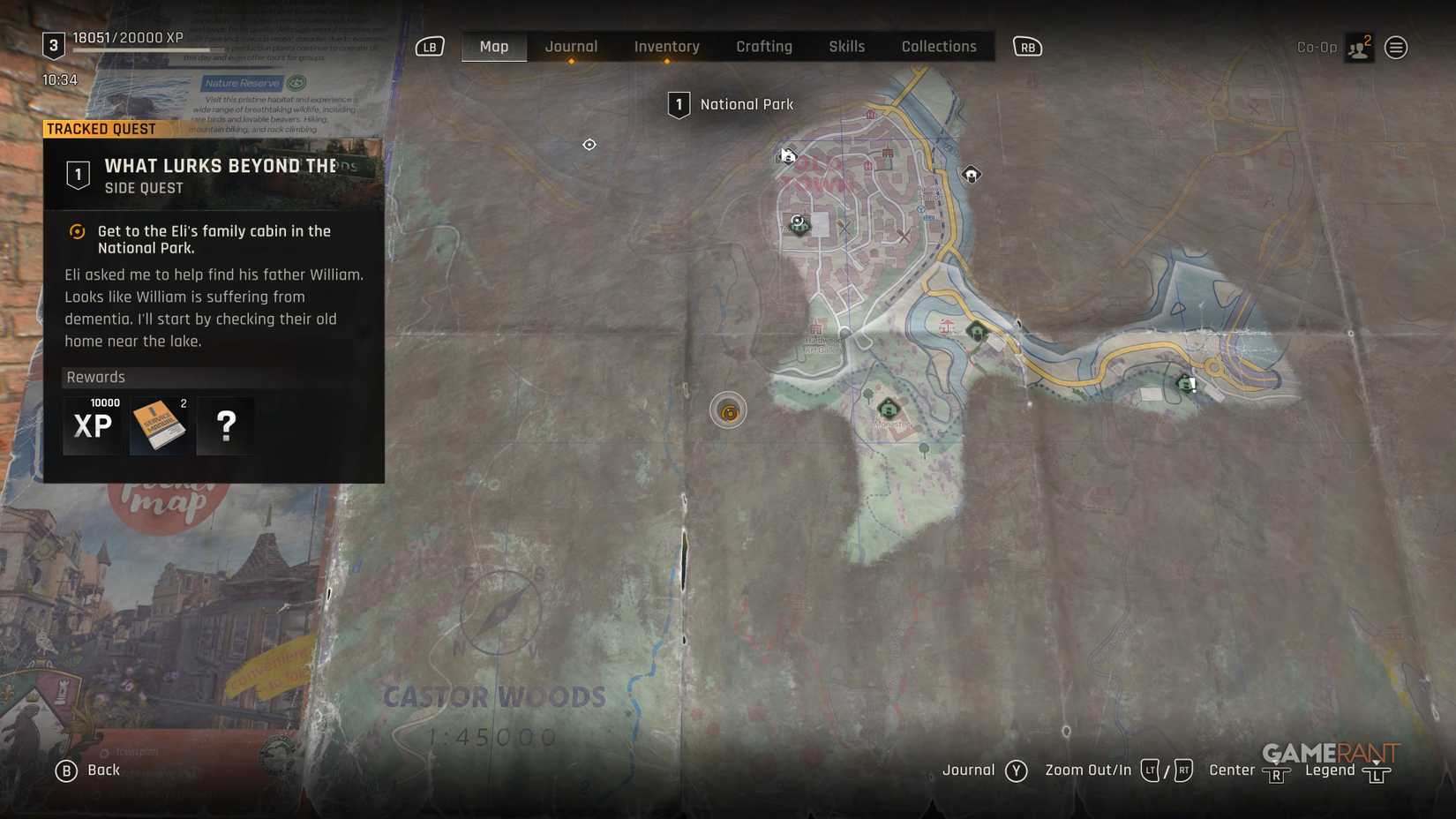
Task: Switch to the Inventory tab
Action: pos(666,47)
